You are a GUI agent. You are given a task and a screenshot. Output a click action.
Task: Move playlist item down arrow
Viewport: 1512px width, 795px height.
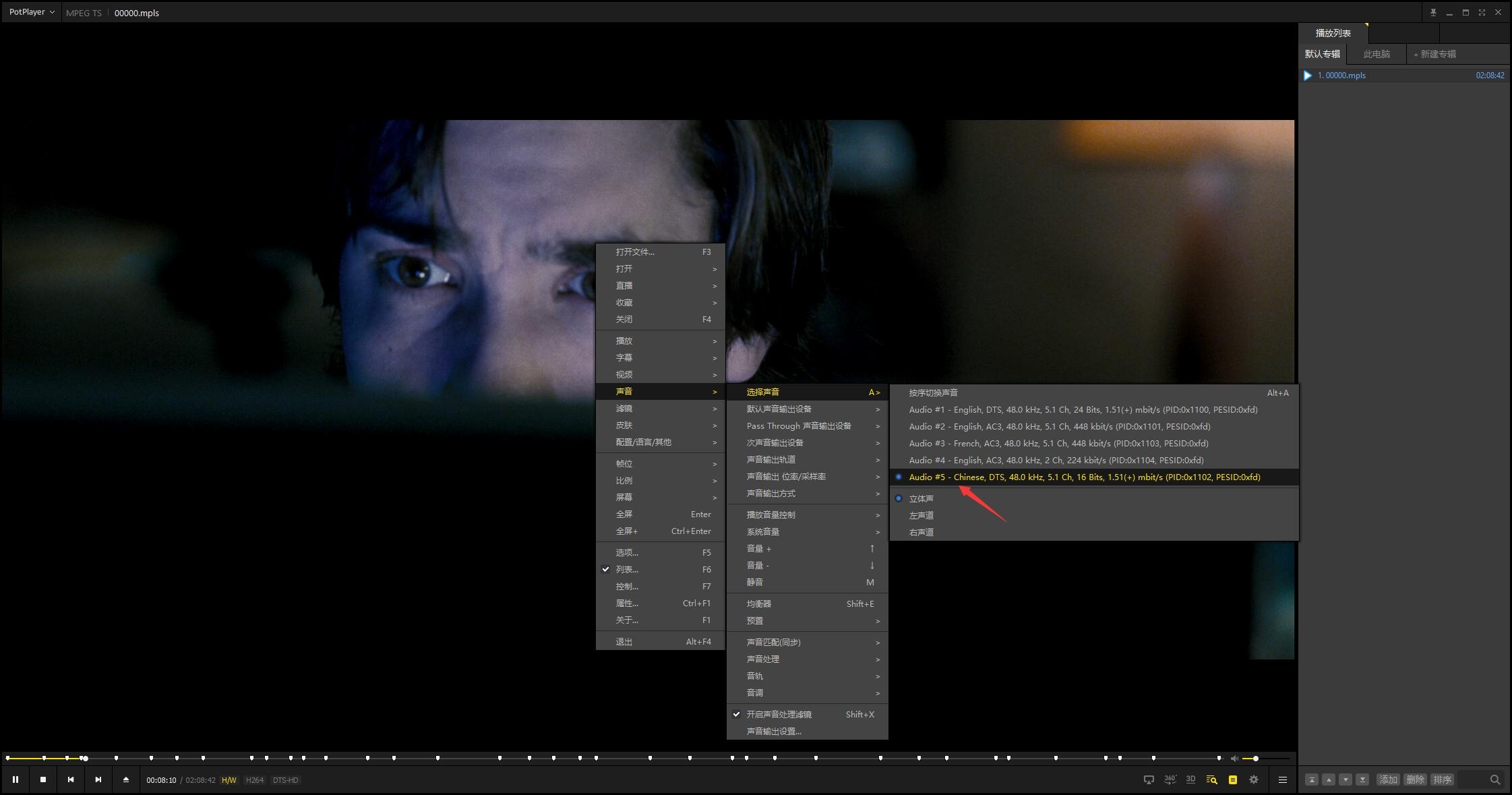point(1345,779)
